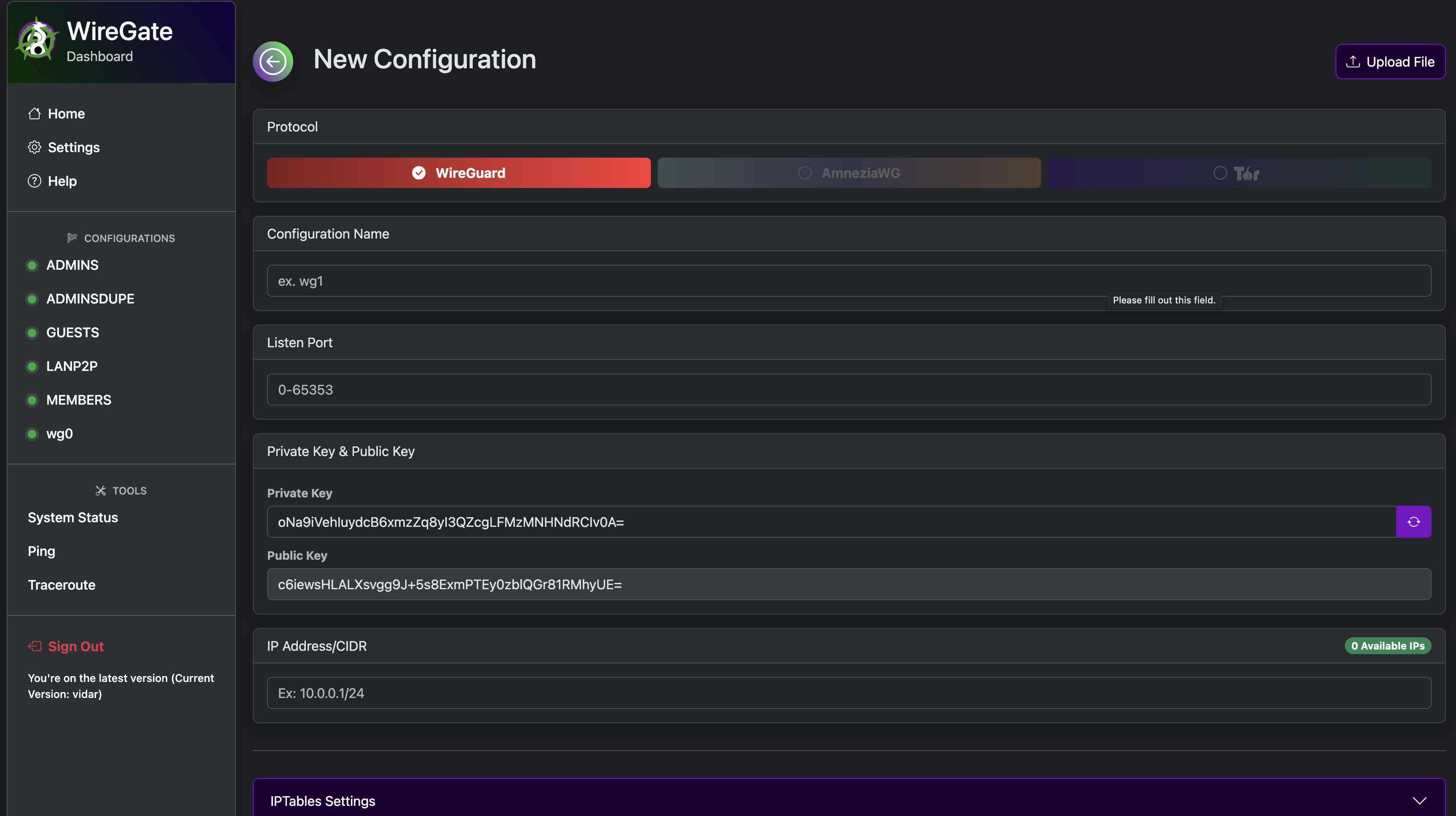Click the green status dot beside LANP2P
The height and width of the screenshot is (816, 1456).
32,366
